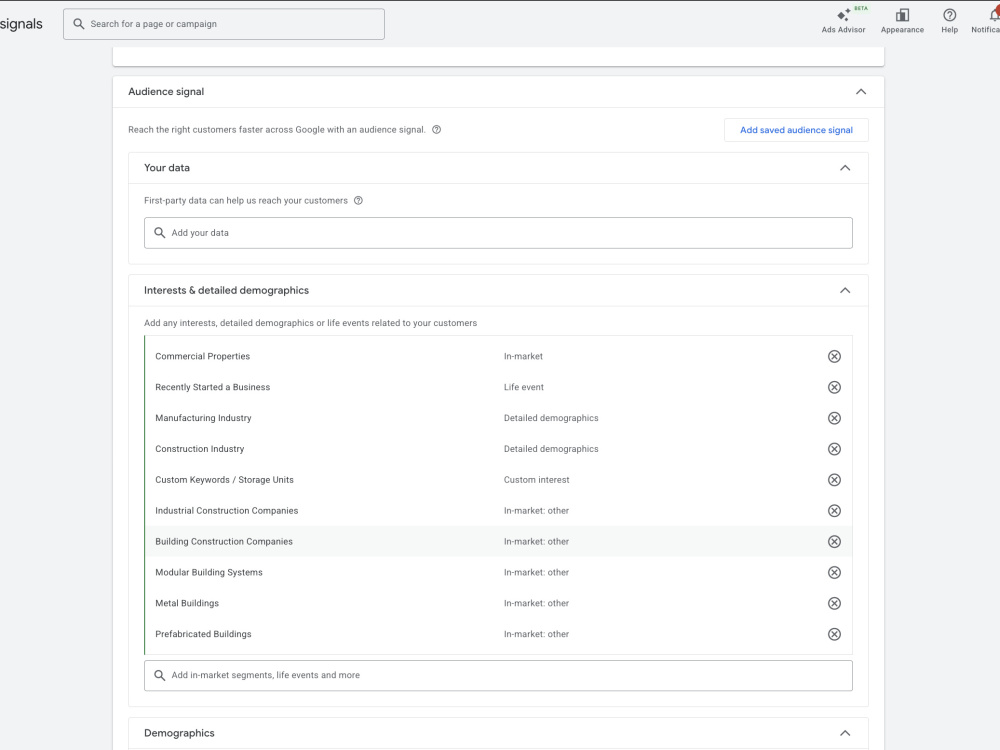Click the search magnifier in top search bar
The height and width of the screenshot is (750, 1000).
click(78, 24)
